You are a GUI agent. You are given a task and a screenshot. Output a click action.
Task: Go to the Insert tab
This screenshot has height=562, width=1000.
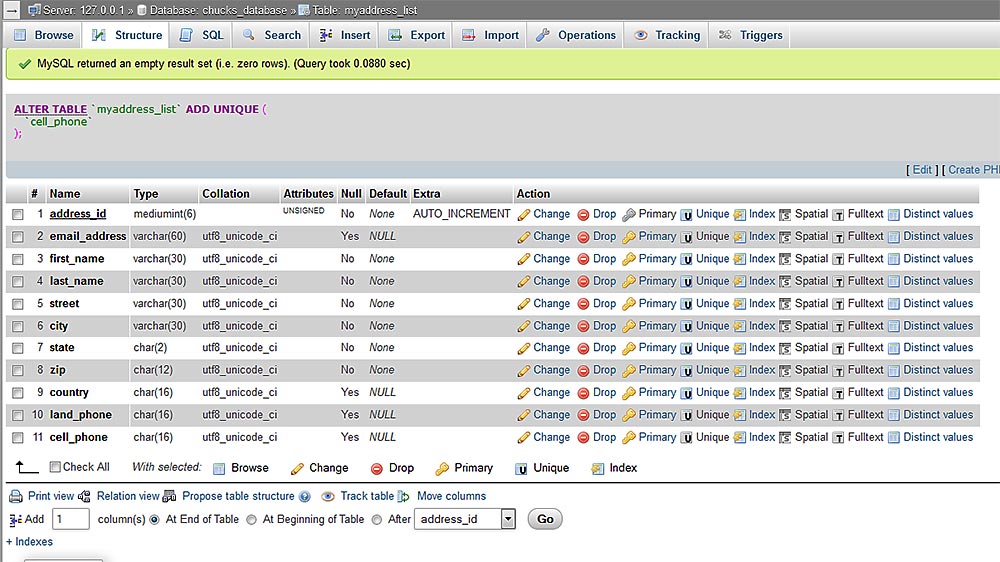click(344, 35)
